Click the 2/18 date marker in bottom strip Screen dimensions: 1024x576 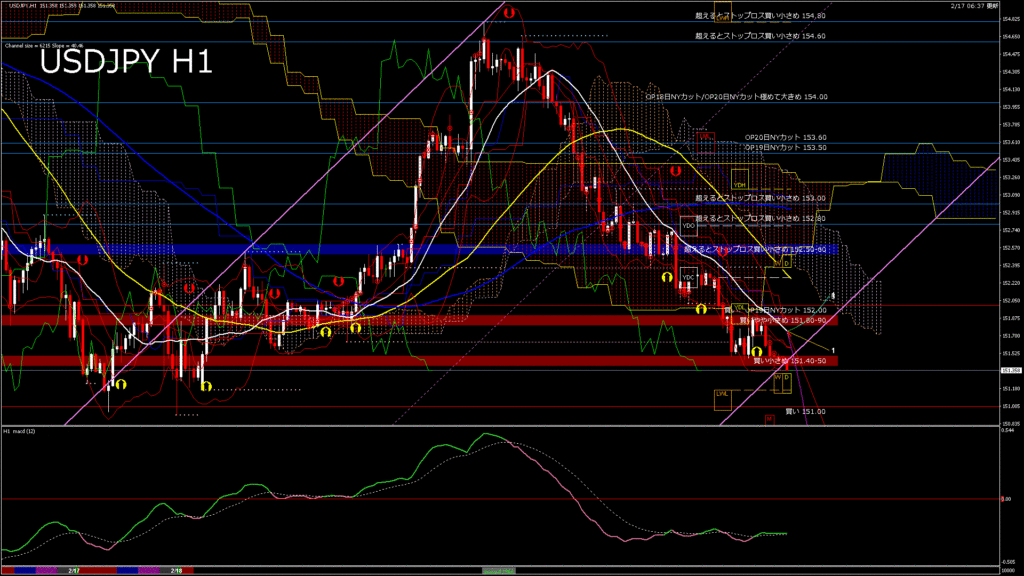176,570
